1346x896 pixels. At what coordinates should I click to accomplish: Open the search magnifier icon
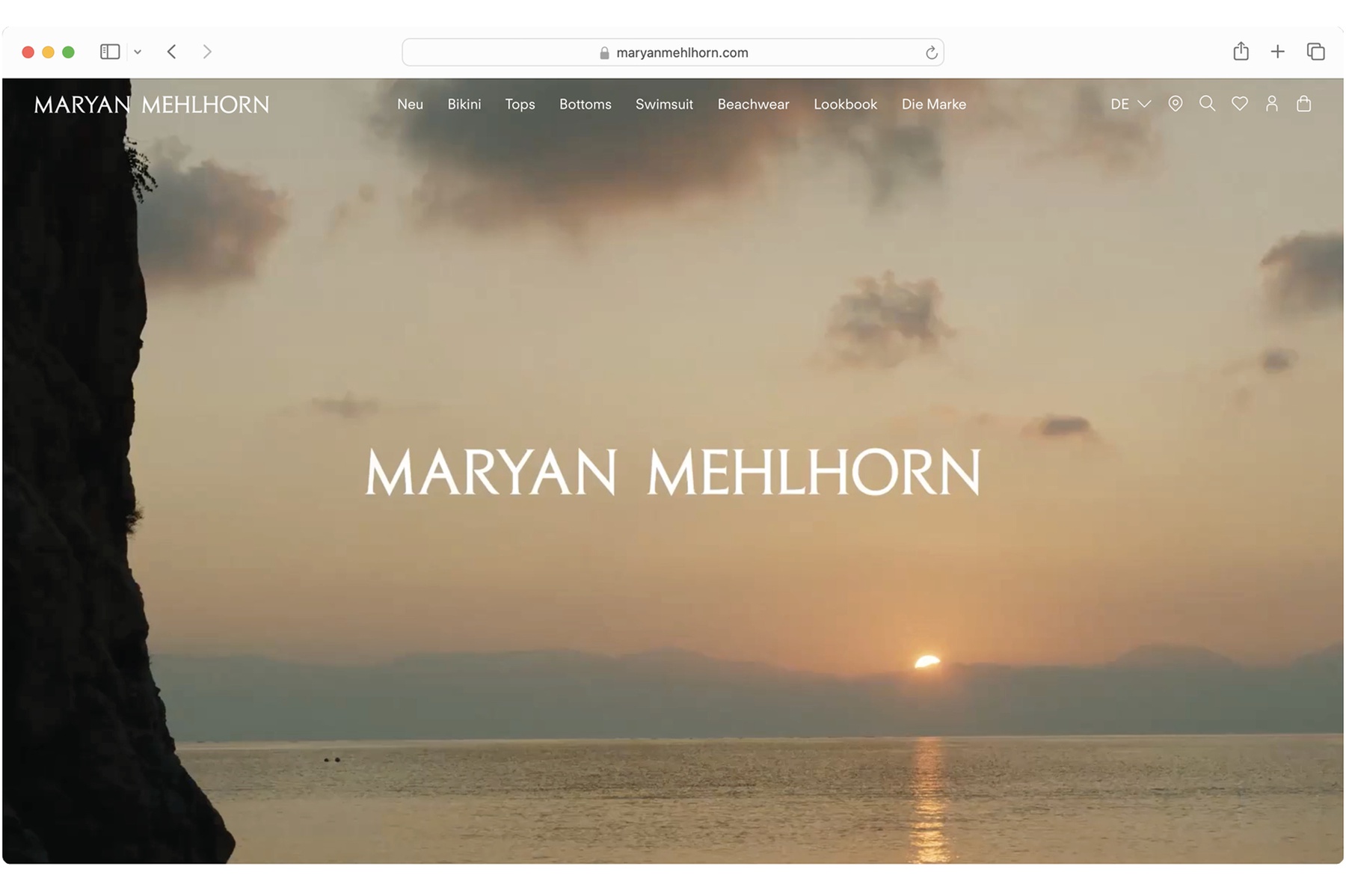(x=1207, y=104)
